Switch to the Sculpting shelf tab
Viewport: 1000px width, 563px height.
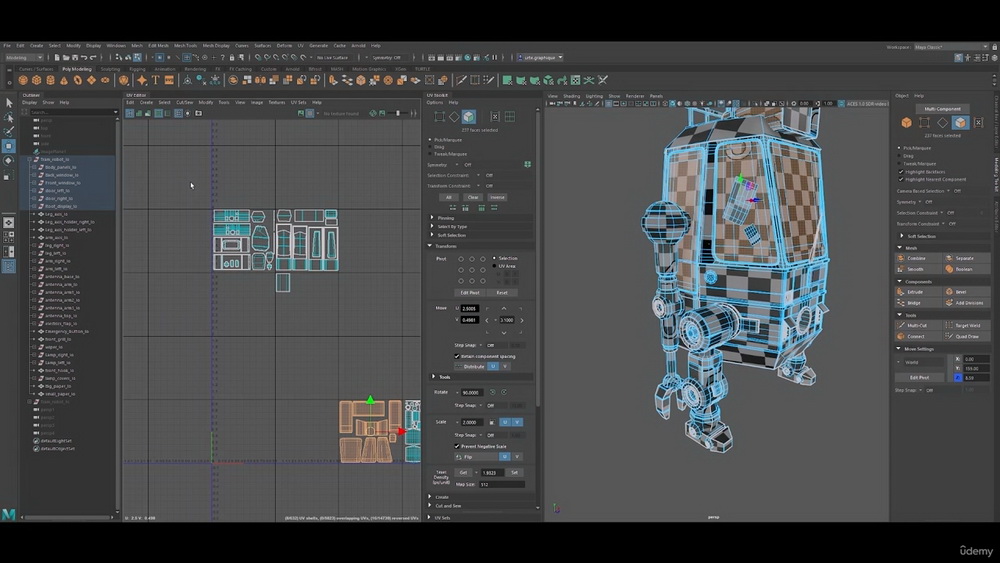[x=110, y=69]
